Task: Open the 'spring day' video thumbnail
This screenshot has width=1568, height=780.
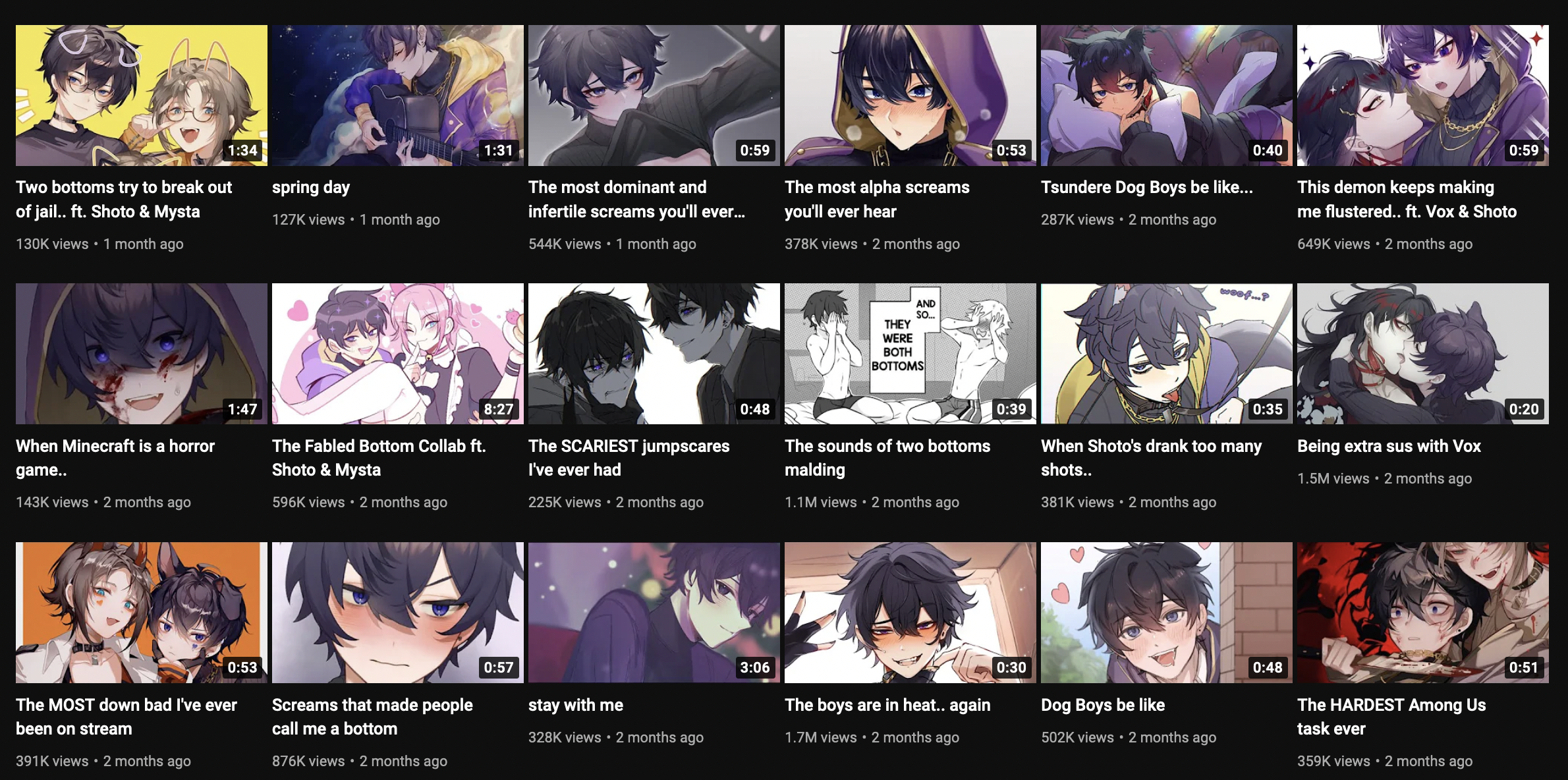Action: pyautogui.click(x=397, y=95)
